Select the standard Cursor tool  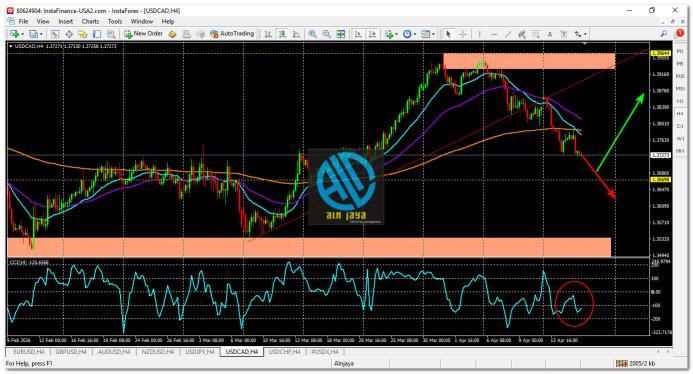[x=448, y=34]
